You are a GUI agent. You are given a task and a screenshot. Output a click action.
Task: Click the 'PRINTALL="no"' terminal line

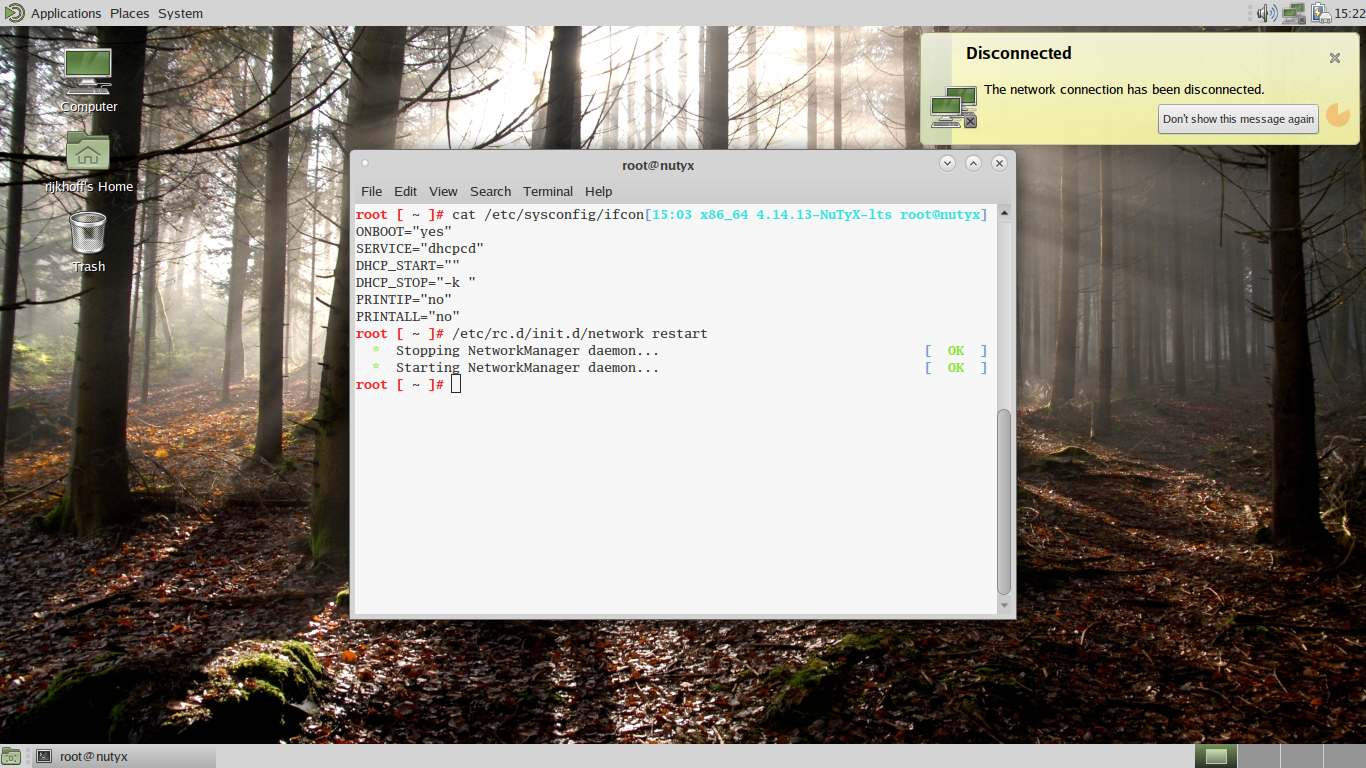[x=408, y=316]
